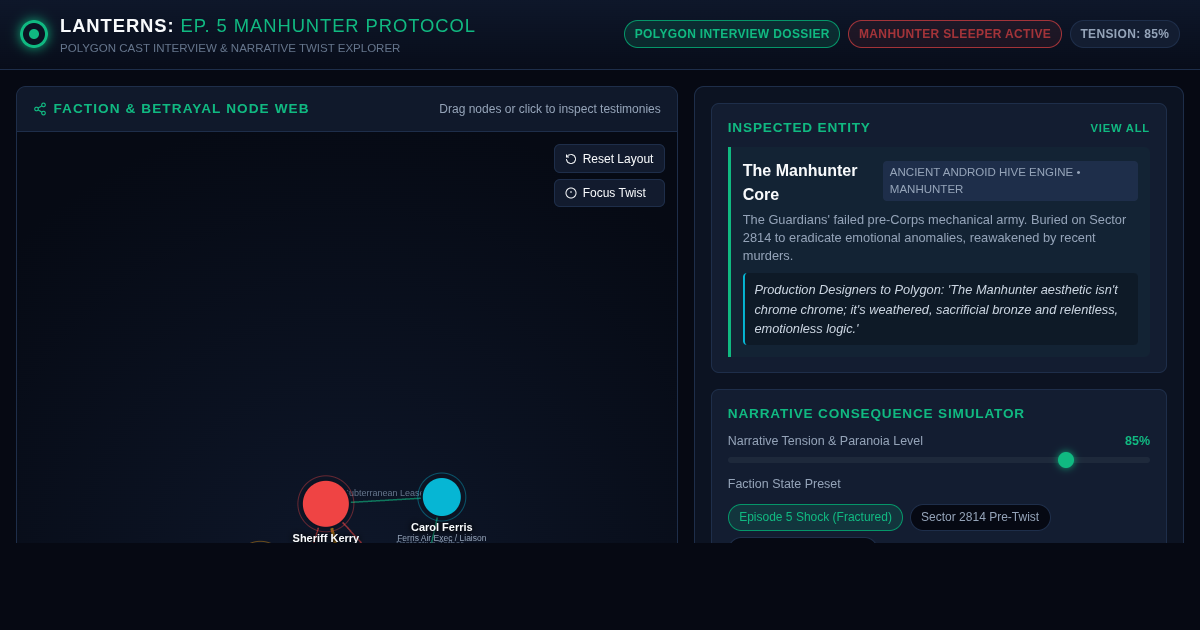
Task: Click the Narrative Consequence Simulator heading
Action: 876,414
